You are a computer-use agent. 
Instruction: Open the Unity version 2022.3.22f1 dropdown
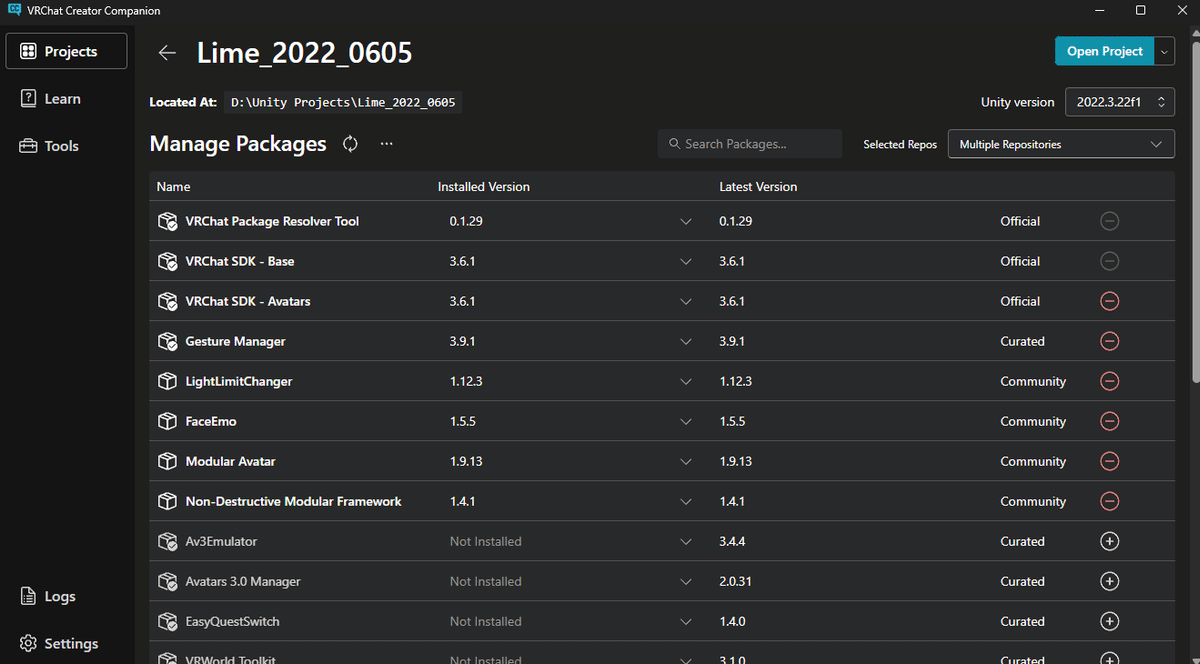tap(1119, 102)
